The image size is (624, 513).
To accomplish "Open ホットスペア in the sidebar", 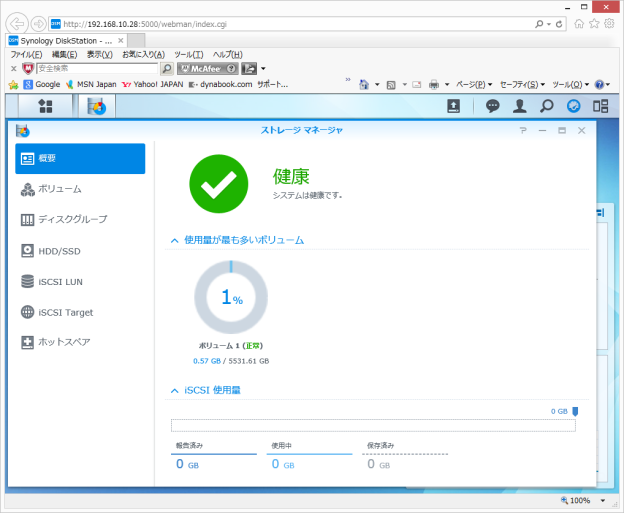I will [80, 342].
